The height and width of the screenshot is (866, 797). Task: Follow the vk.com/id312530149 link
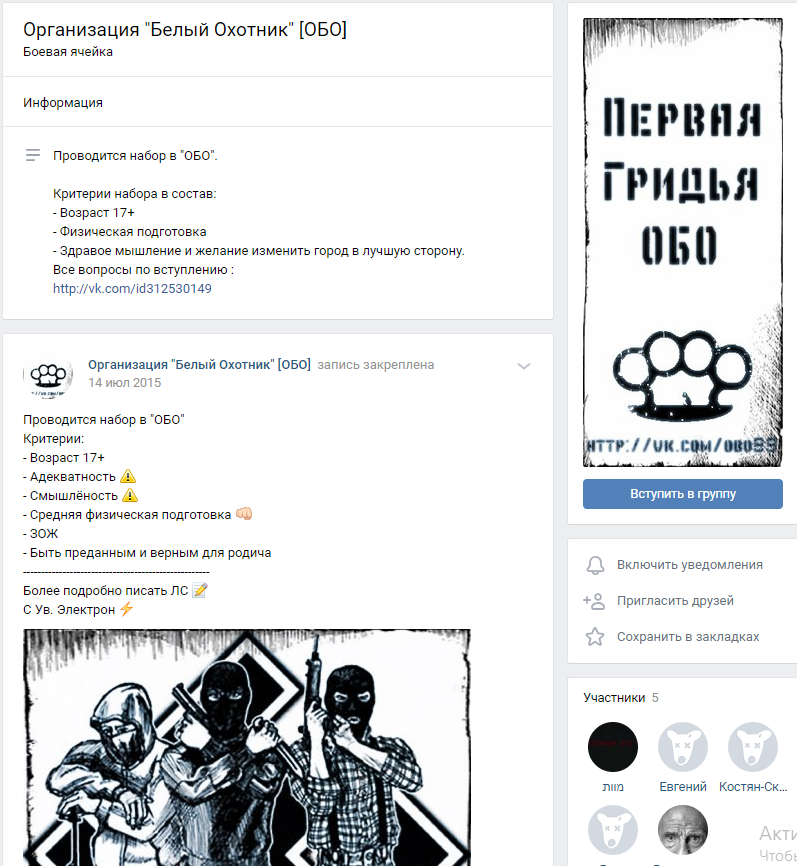pos(132,288)
